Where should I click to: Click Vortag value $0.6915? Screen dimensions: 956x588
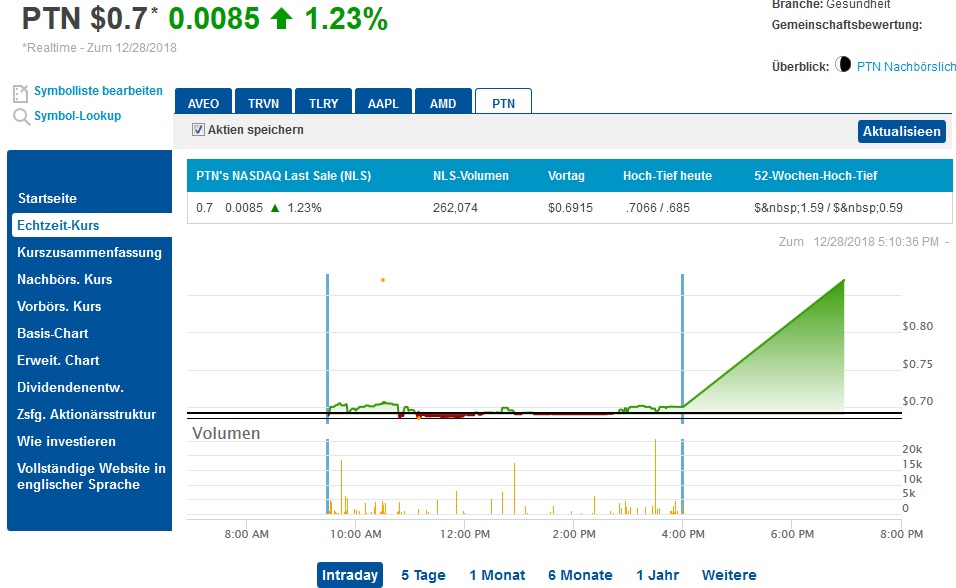pyautogui.click(x=570, y=208)
